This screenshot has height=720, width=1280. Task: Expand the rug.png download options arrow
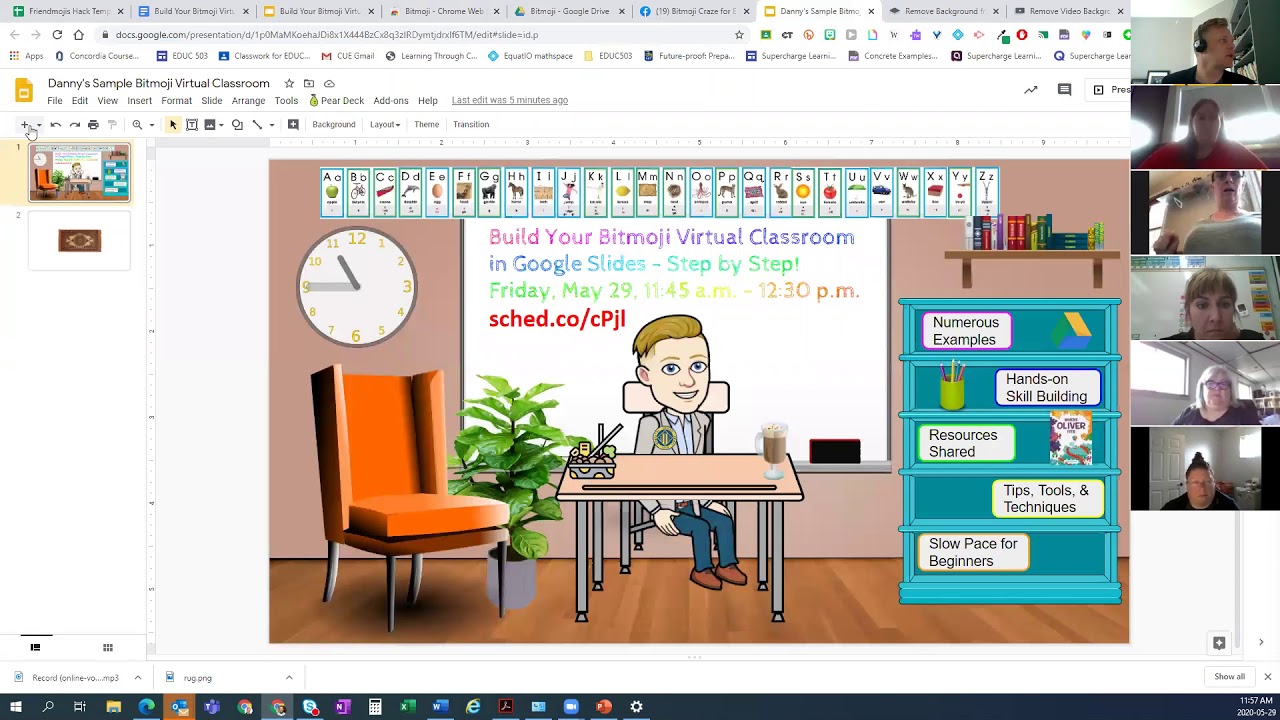(289, 678)
